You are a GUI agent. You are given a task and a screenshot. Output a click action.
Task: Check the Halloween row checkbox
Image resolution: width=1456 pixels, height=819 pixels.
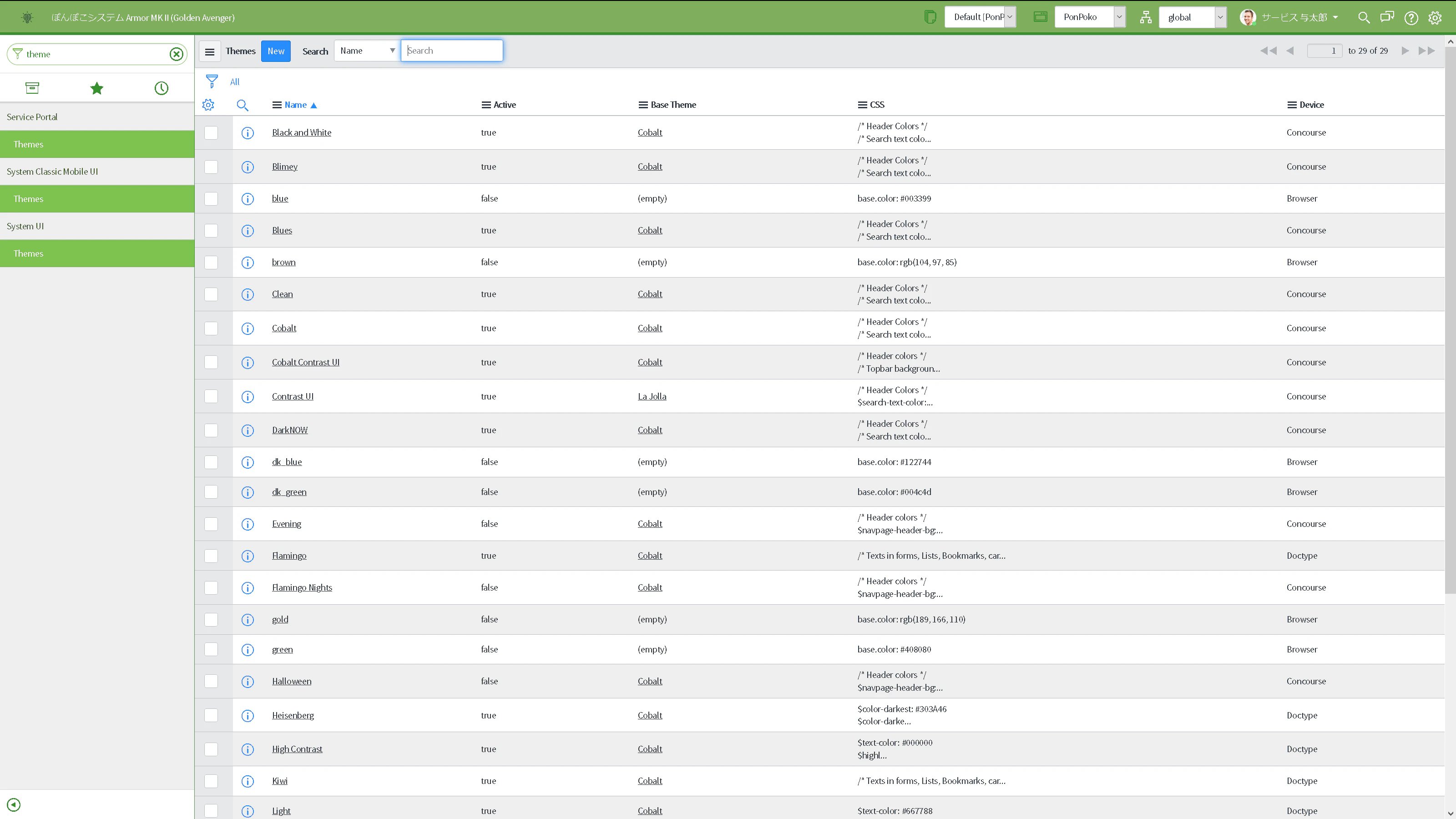click(211, 681)
